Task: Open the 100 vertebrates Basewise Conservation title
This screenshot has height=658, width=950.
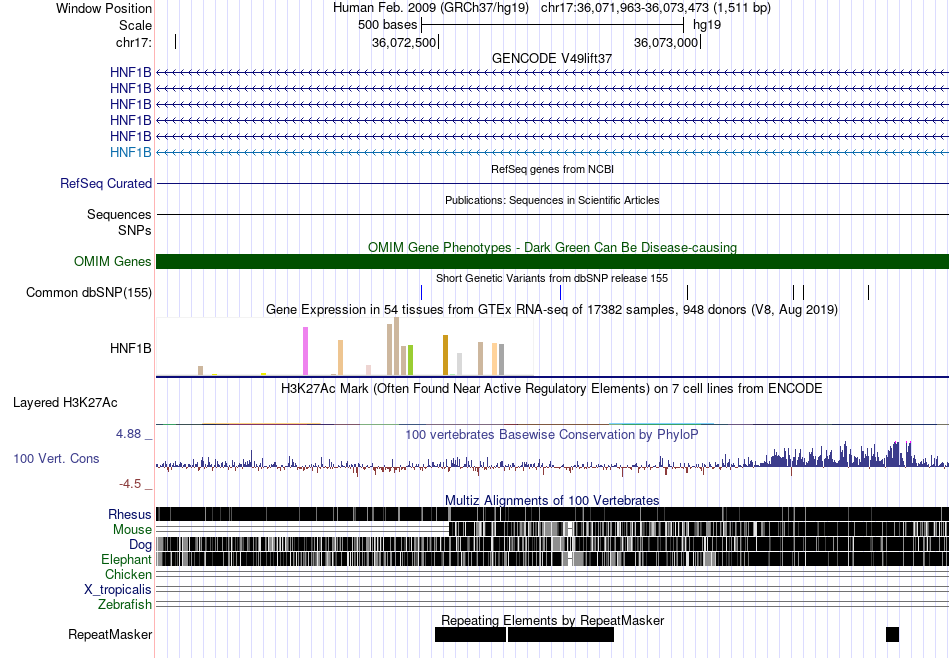Action: [552, 434]
